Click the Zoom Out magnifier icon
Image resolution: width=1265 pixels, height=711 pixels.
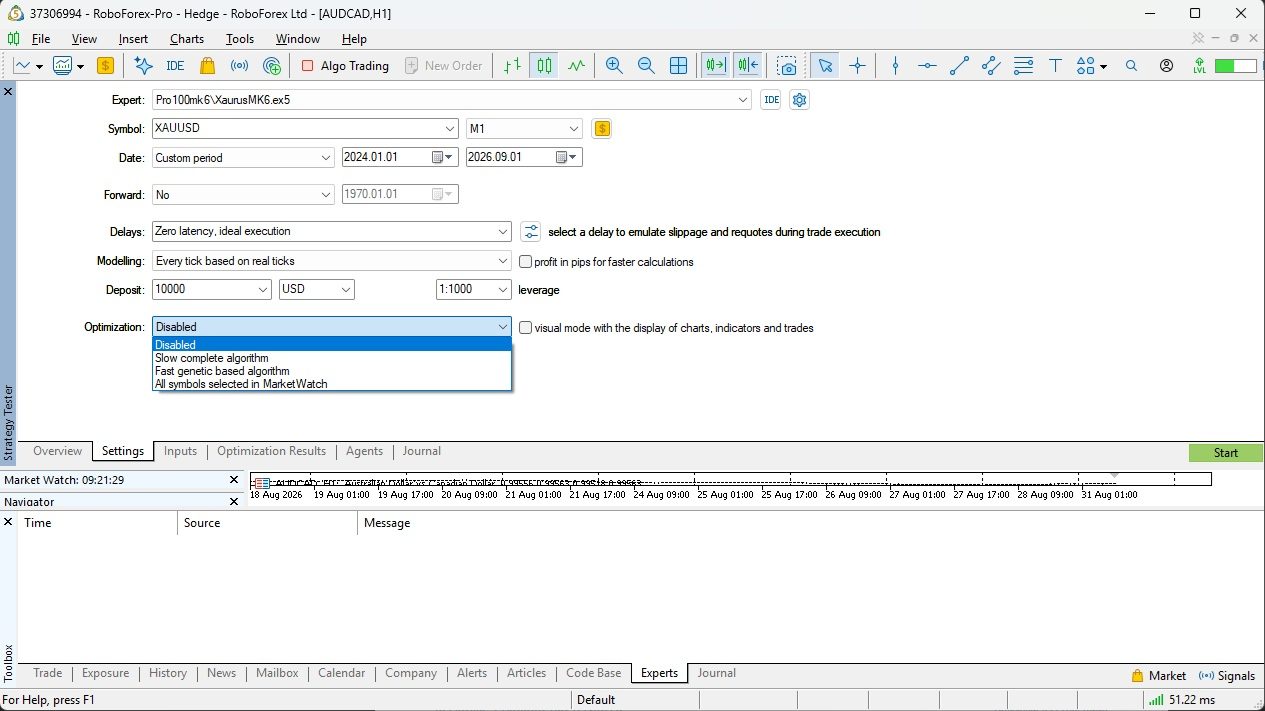coord(646,66)
